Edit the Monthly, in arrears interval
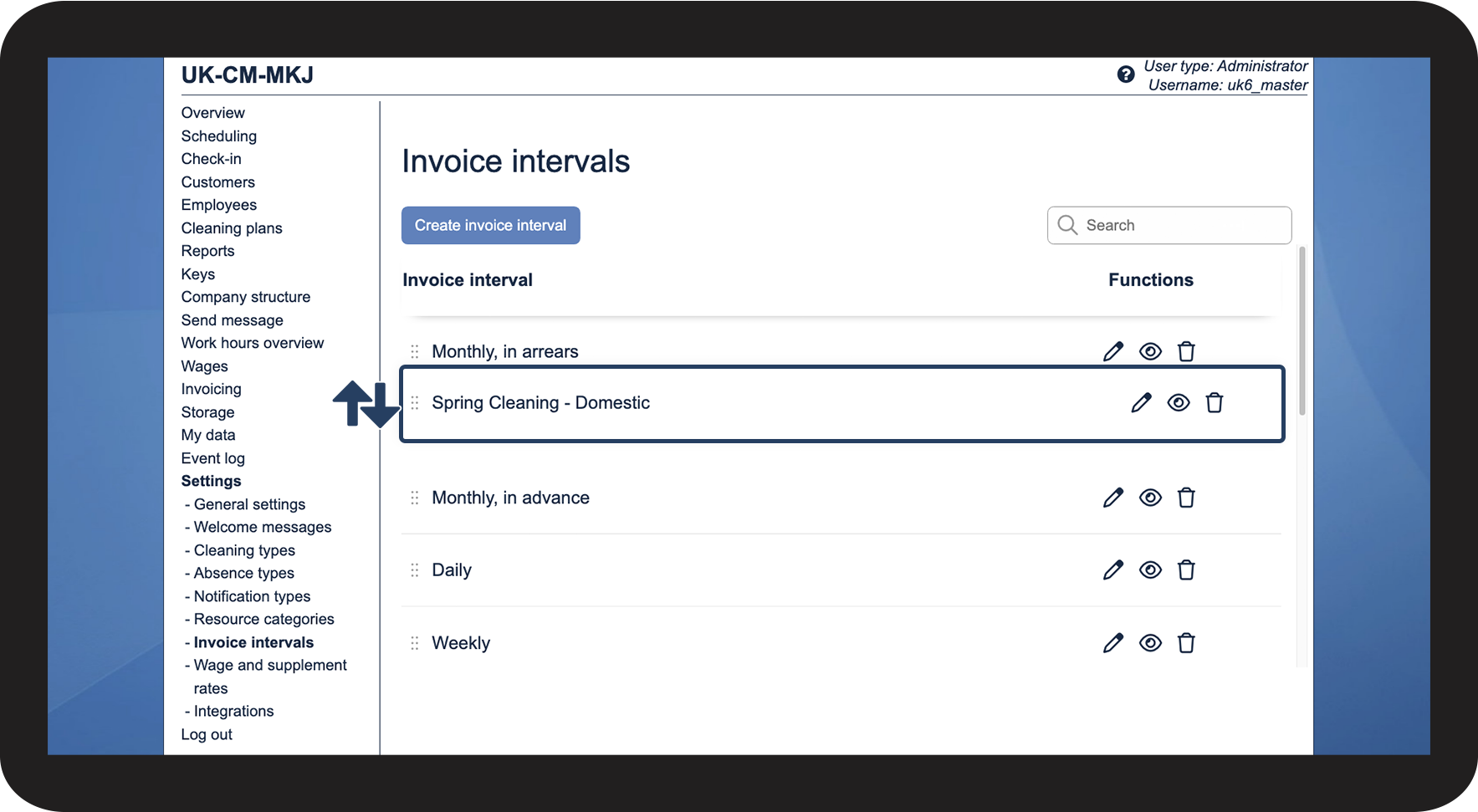Viewport: 1478px width, 812px height. coord(1113,352)
